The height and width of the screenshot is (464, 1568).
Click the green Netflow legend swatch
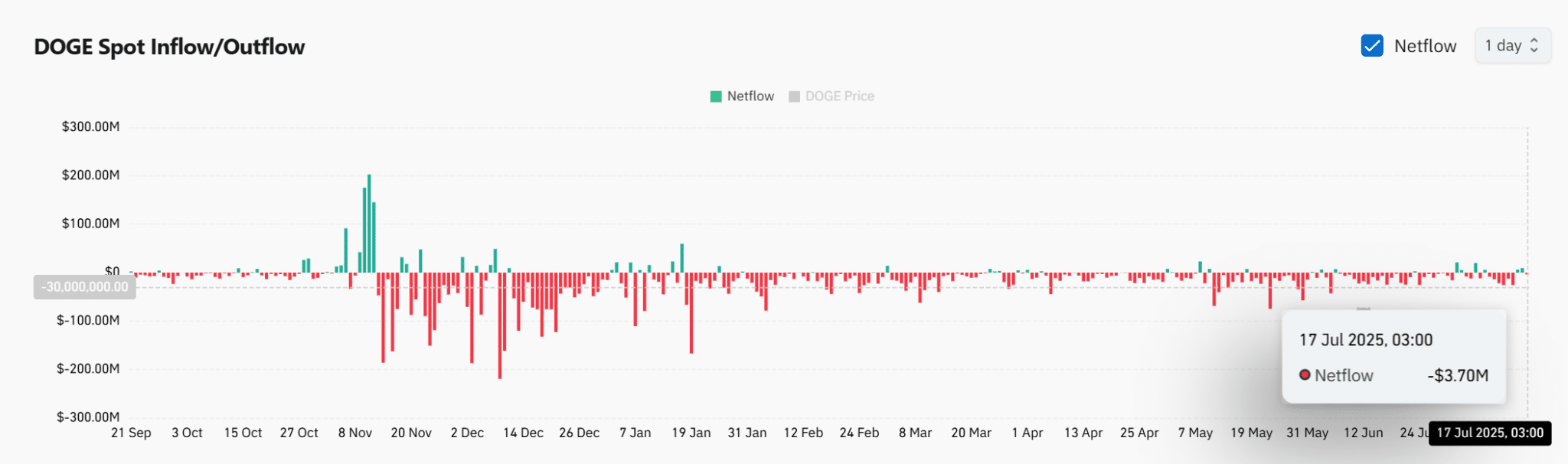coord(716,96)
